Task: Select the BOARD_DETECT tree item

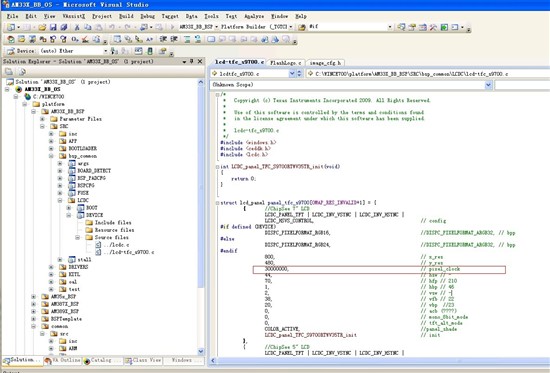Action: pos(94,171)
